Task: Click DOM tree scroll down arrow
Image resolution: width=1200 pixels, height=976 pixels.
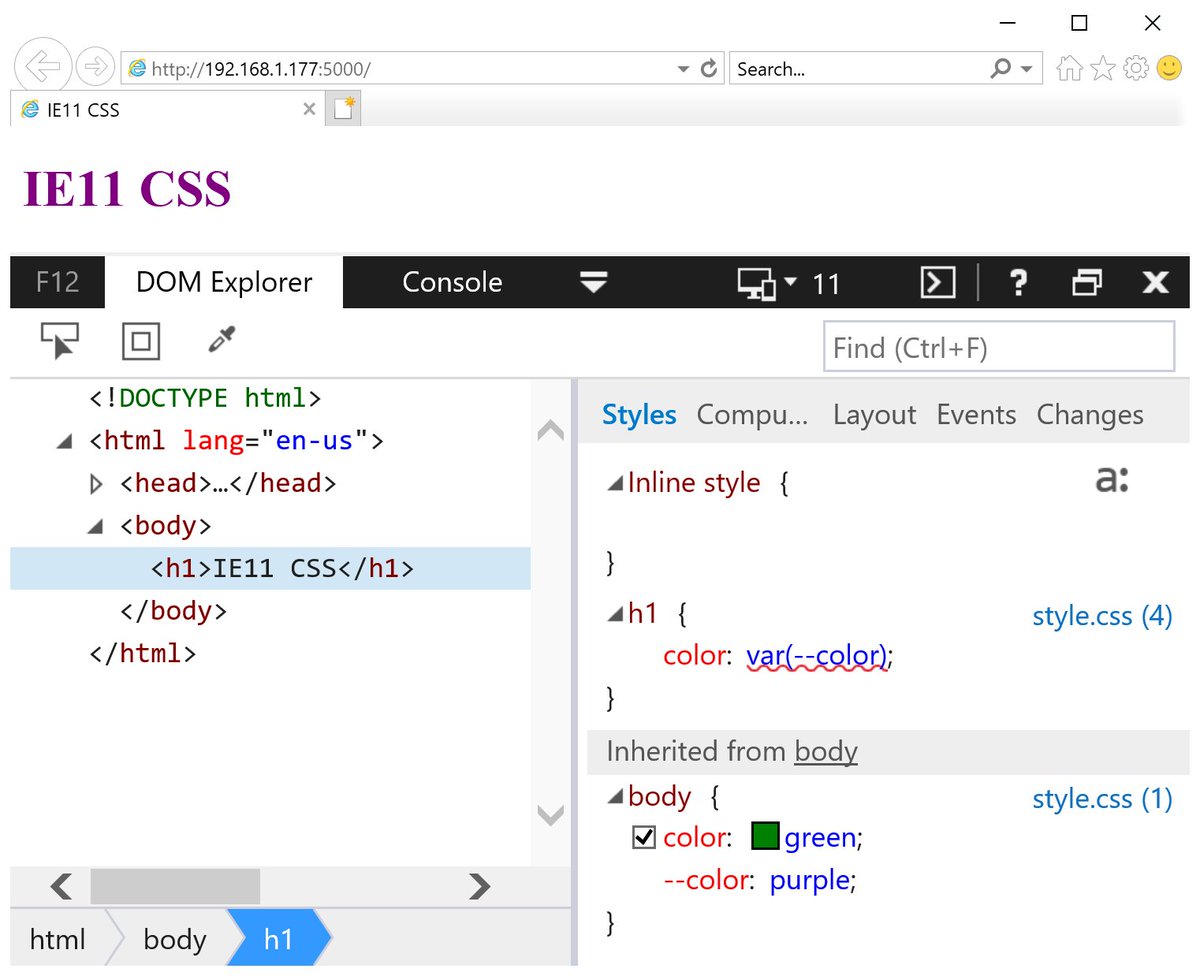Action: pyautogui.click(x=551, y=816)
